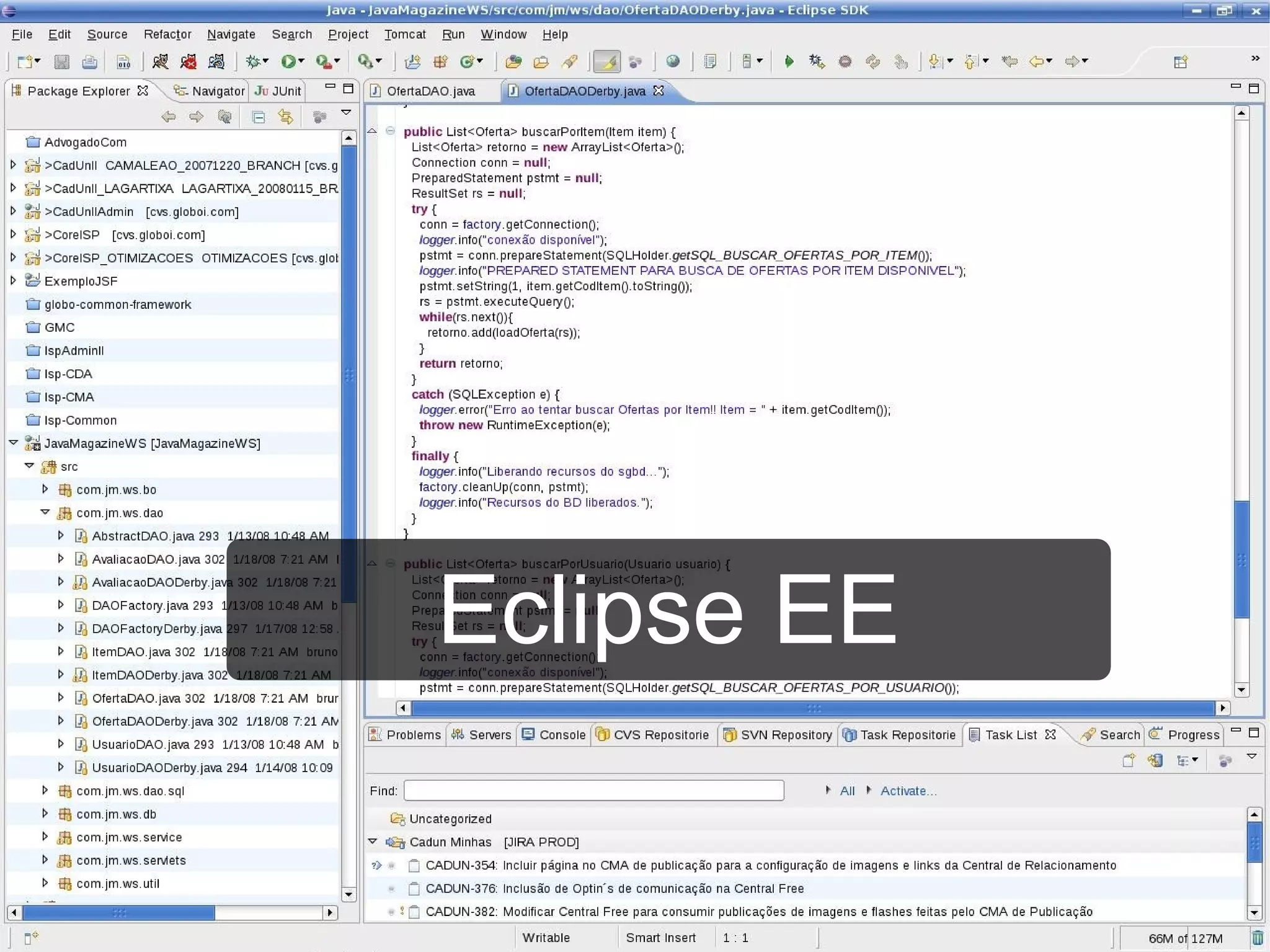Click New Task icon in Task List

(x=1129, y=760)
